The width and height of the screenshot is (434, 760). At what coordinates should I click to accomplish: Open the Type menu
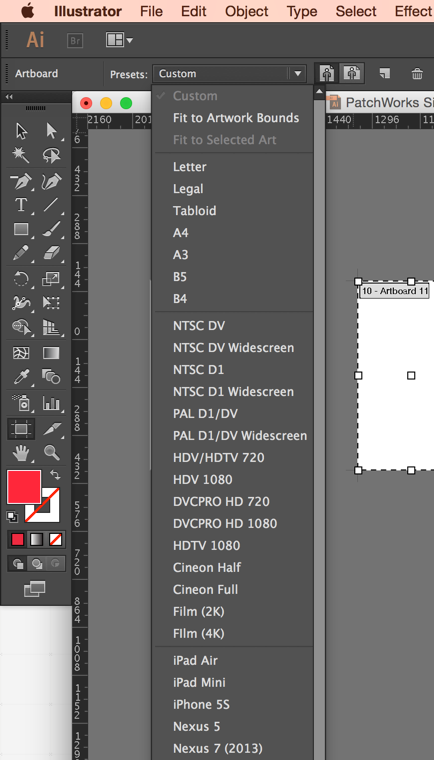pyautogui.click(x=302, y=11)
